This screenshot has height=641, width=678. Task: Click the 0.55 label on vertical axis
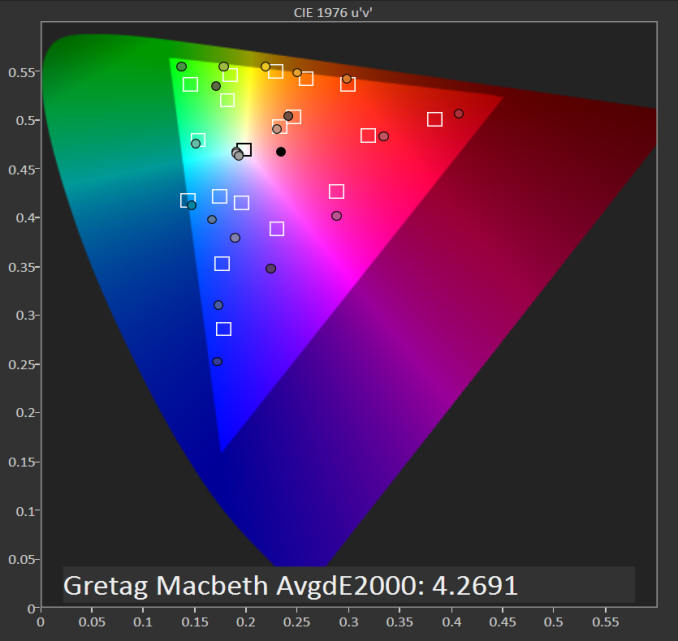point(21,72)
